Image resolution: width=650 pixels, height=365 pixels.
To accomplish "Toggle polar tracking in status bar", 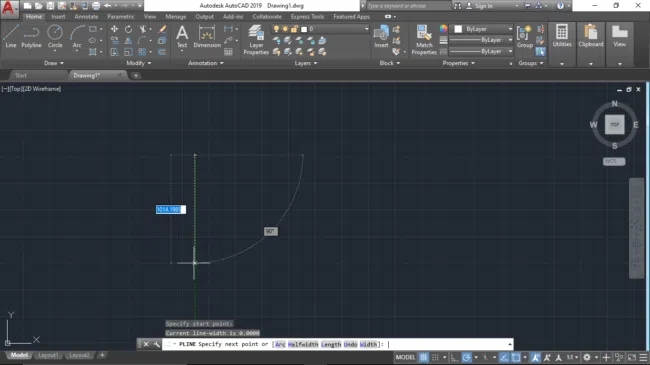I will click(x=466, y=357).
